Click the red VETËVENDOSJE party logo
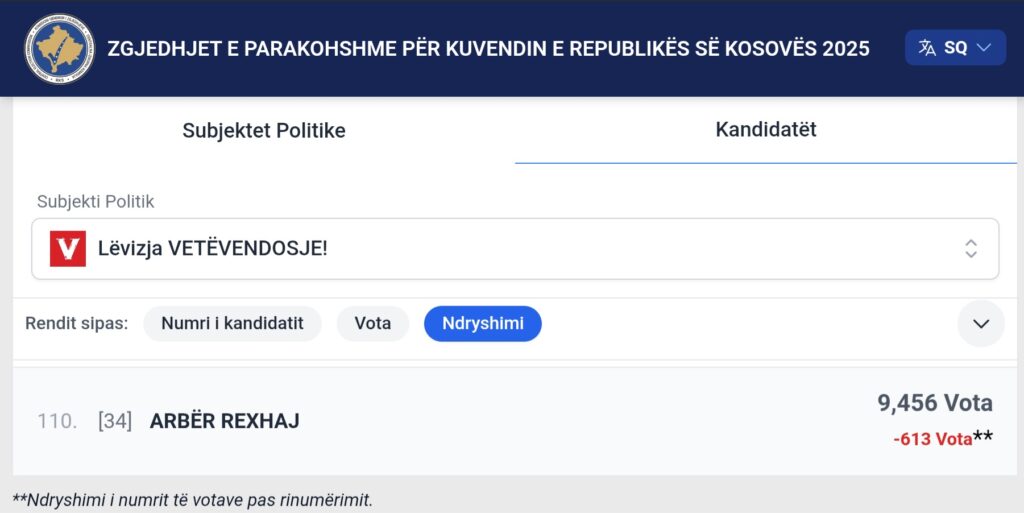The width and height of the screenshot is (1024, 513). pyautogui.click(x=68, y=248)
